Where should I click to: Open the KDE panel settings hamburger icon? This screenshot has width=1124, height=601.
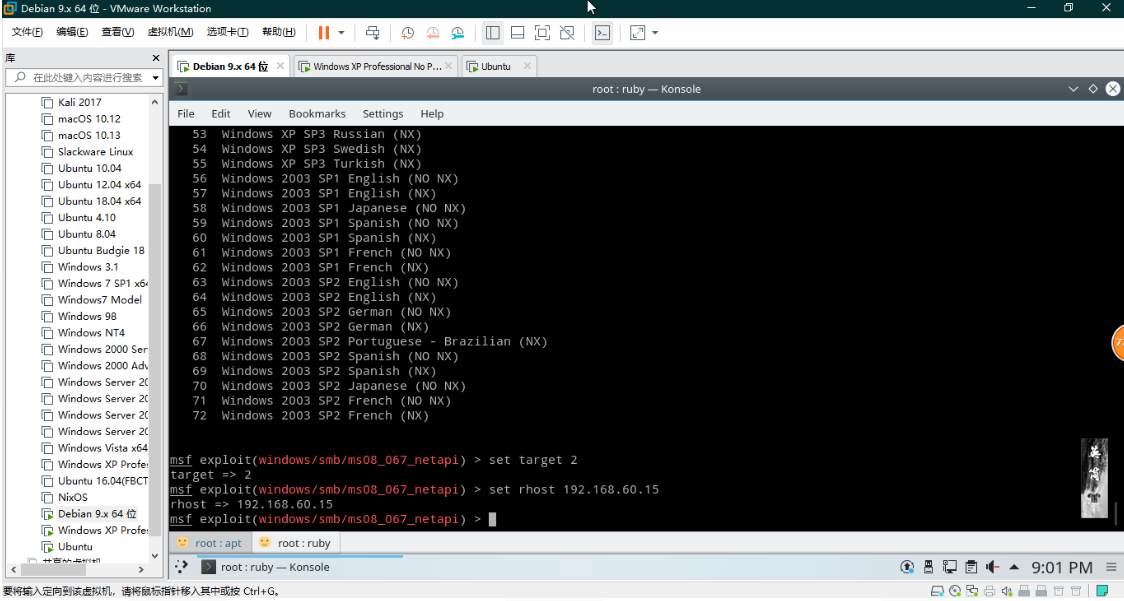click(1111, 567)
